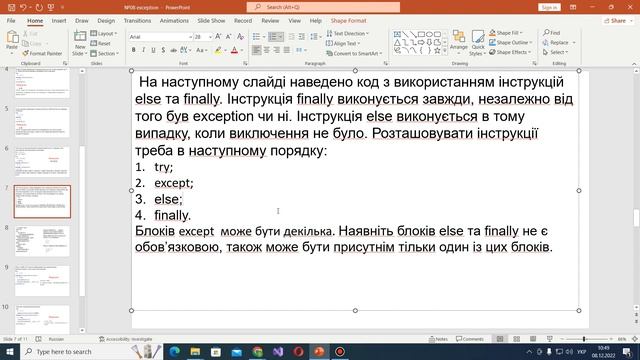
Task: Click the Find magnifier button
Action: (551, 33)
